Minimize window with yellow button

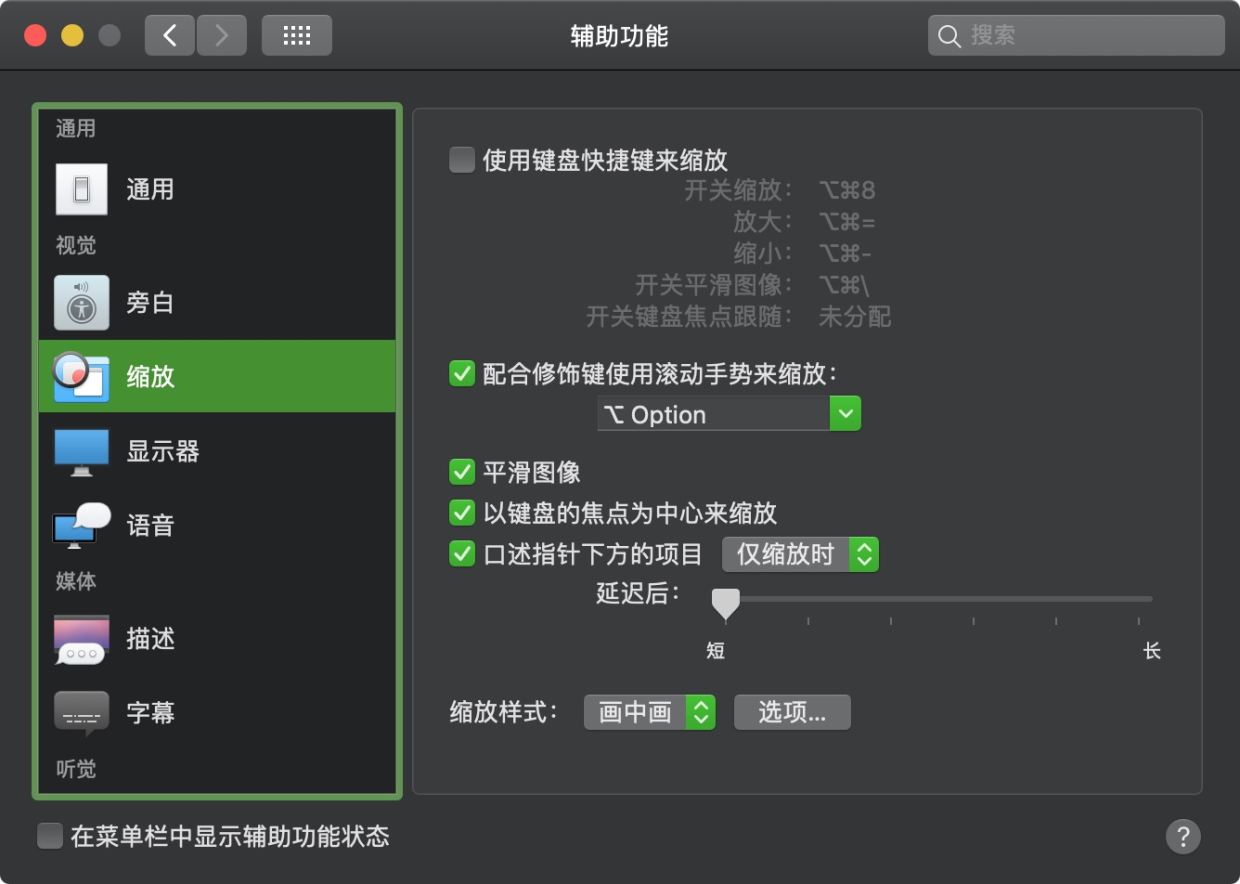tap(73, 36)
